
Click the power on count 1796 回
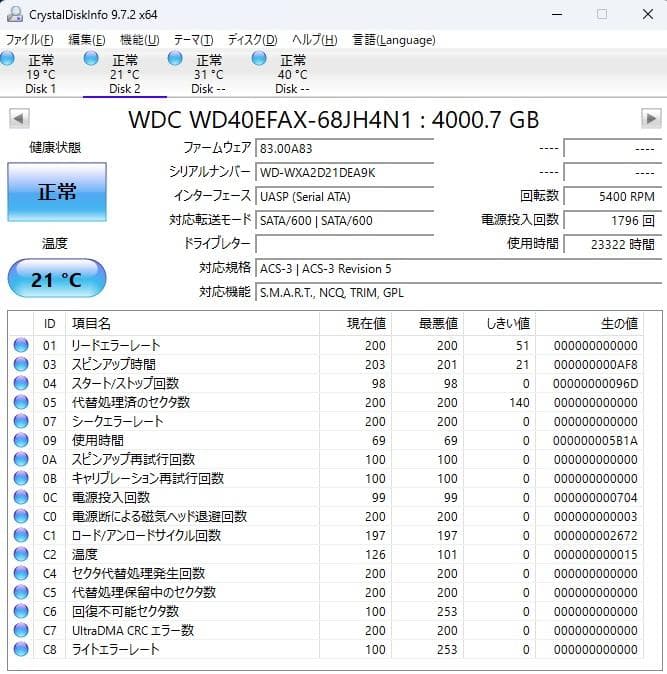pyautogui.click(x=612, y=221)
